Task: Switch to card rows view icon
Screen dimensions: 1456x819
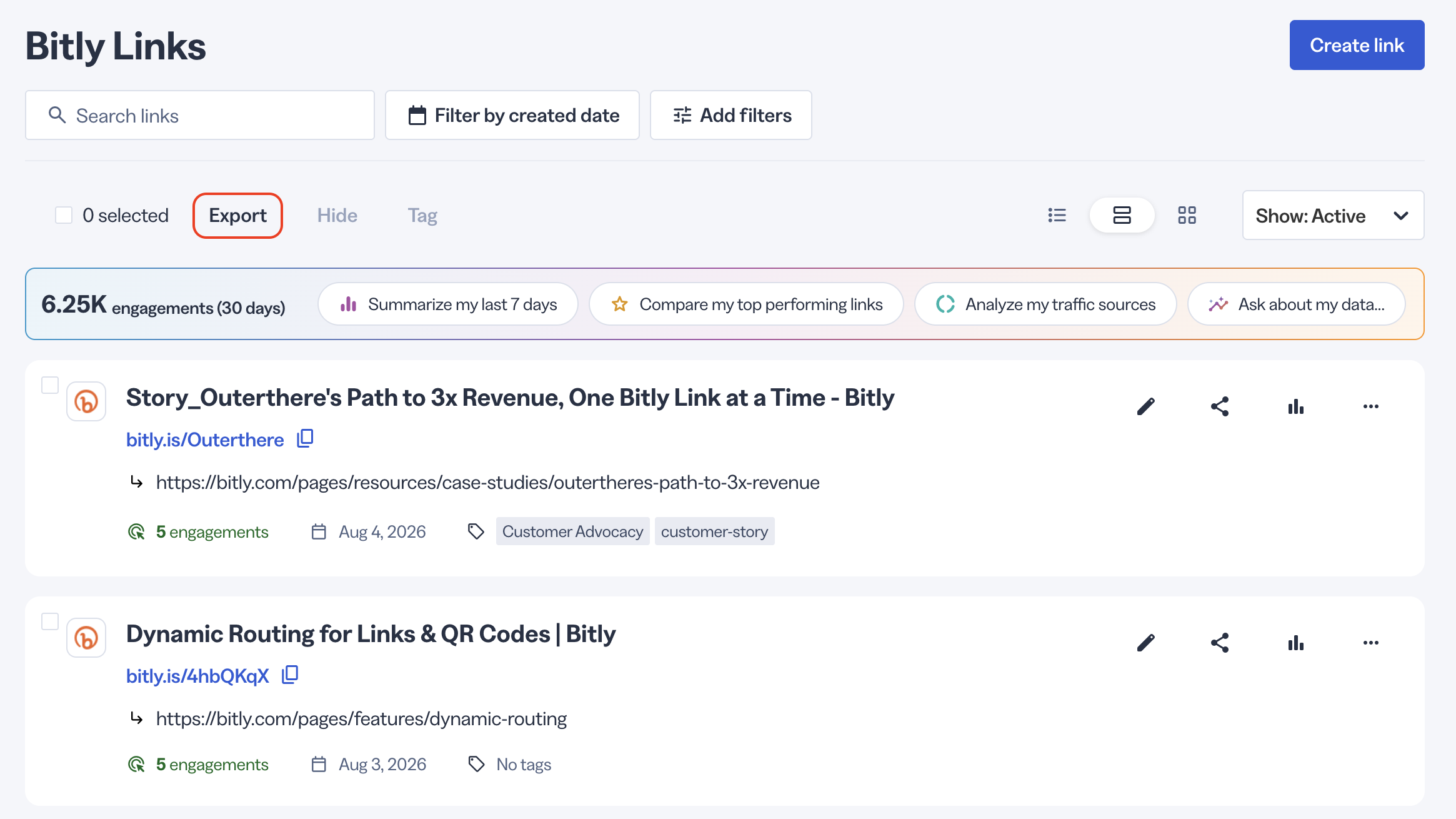Action: point(1122,215)
